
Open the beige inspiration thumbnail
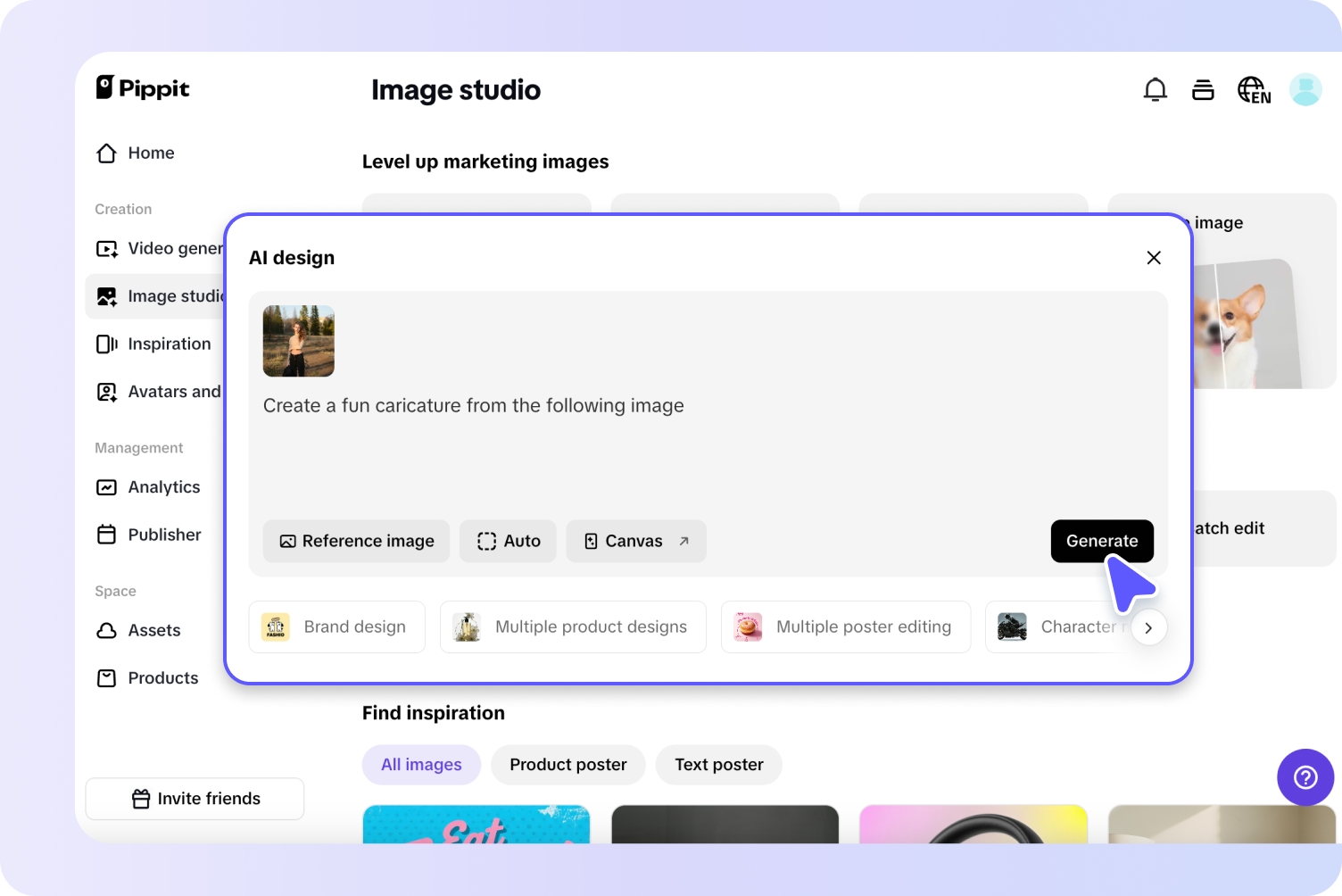1222,825
